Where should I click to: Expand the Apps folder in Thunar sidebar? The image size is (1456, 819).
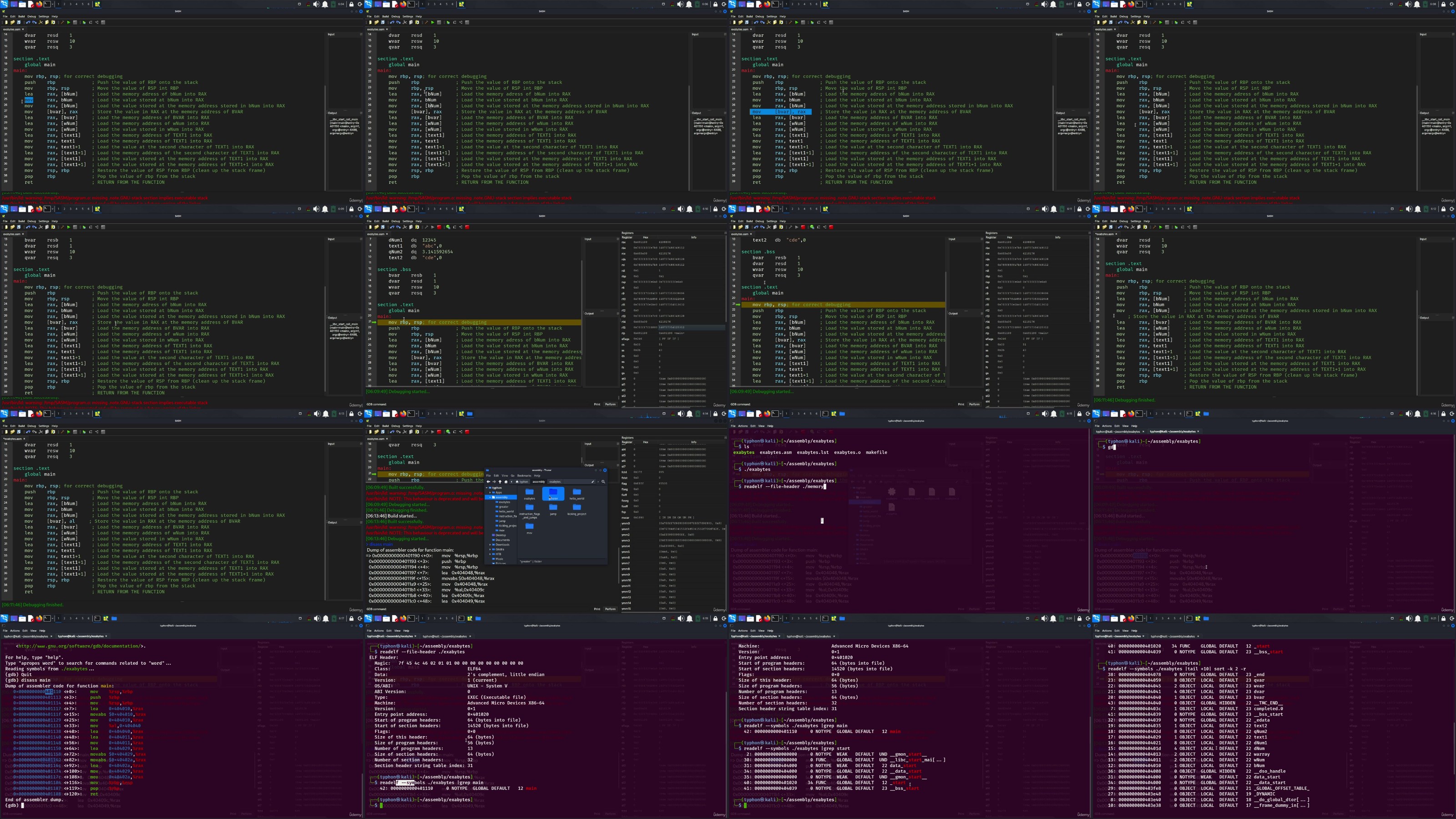[x=490, y=493]
